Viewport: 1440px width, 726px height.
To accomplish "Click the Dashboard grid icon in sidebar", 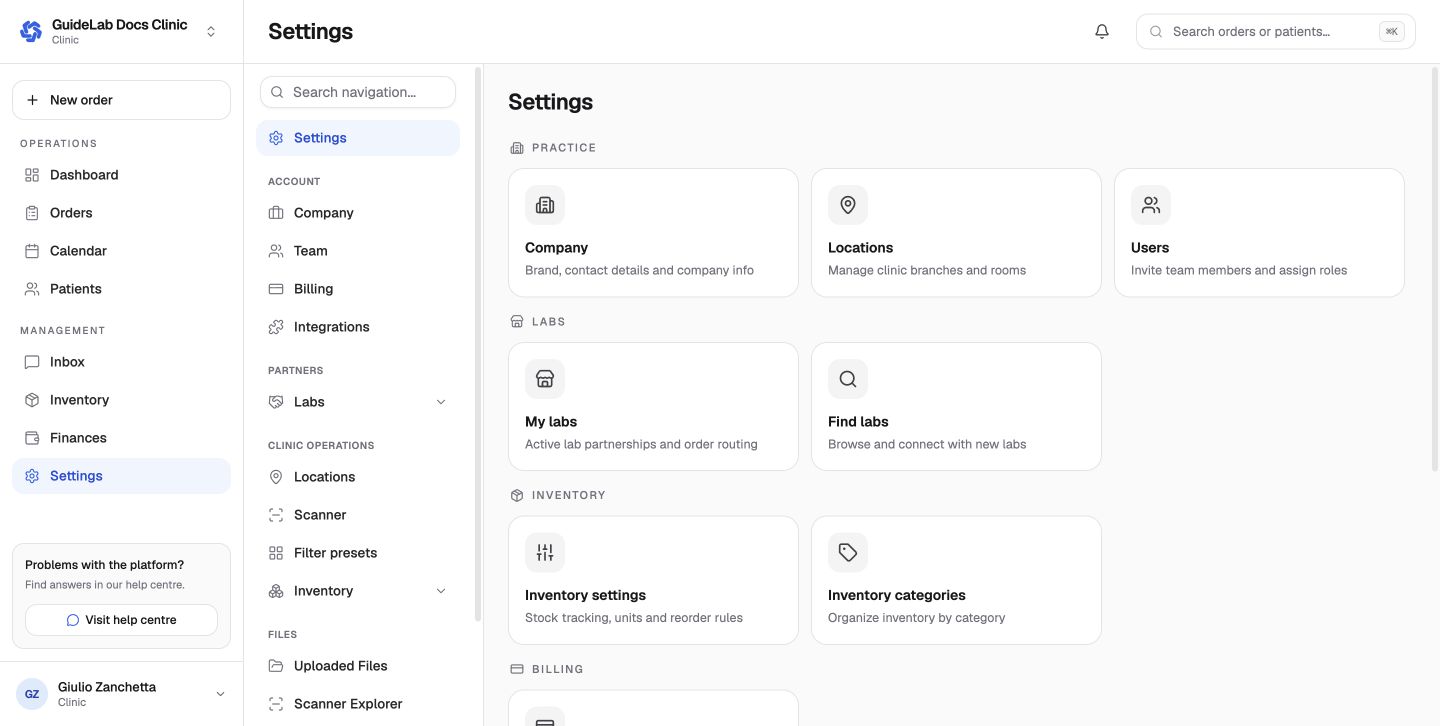I will click(32, 175).
